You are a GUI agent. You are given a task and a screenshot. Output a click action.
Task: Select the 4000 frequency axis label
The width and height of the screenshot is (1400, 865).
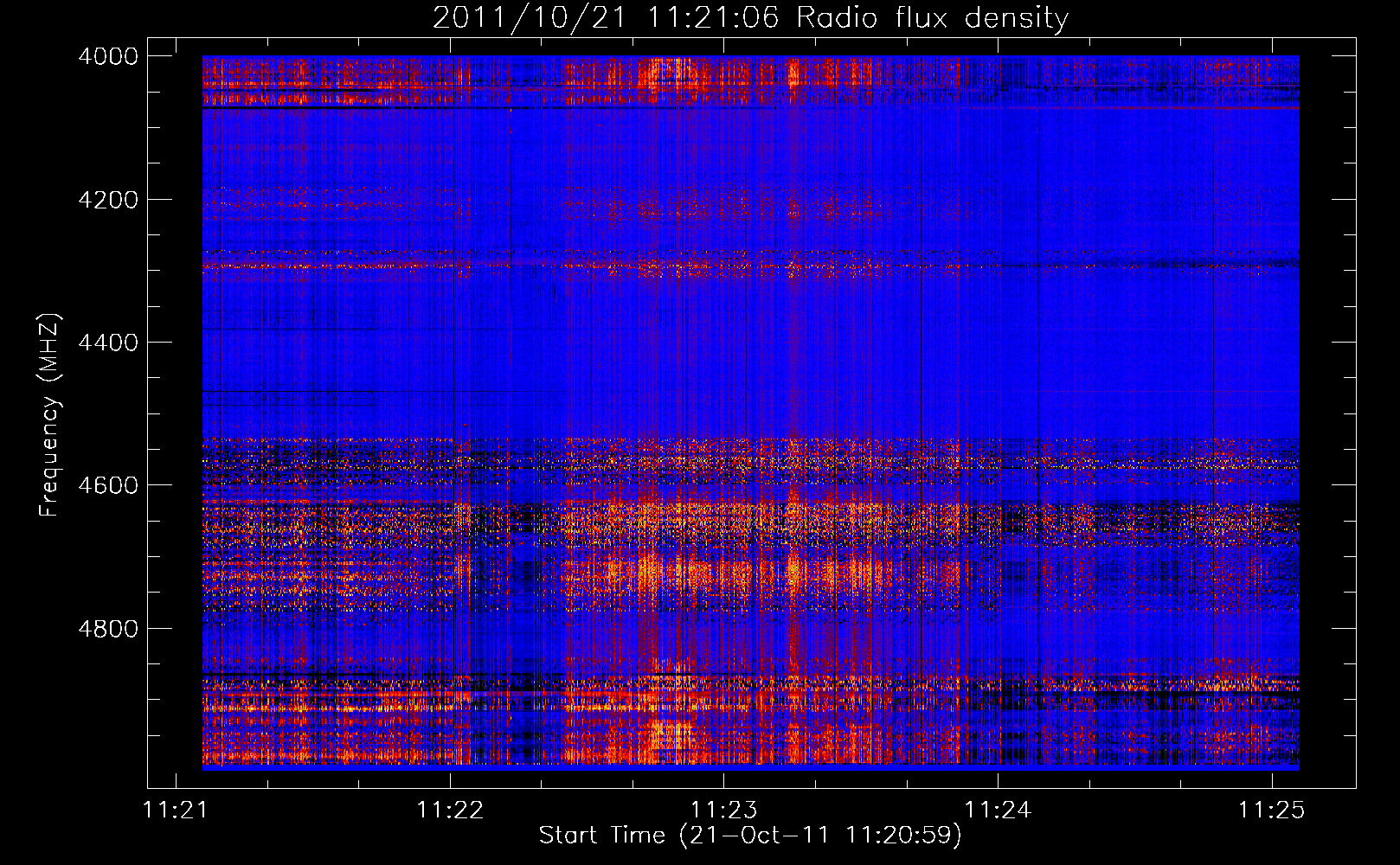click(x=108, y=56)
